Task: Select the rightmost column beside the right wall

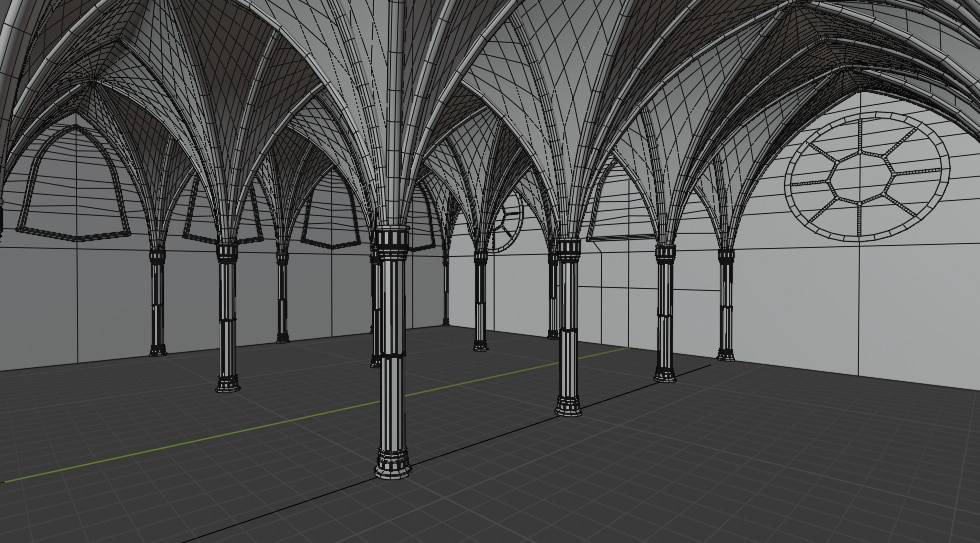Action: pyautogui.click(x=726, y=304)
